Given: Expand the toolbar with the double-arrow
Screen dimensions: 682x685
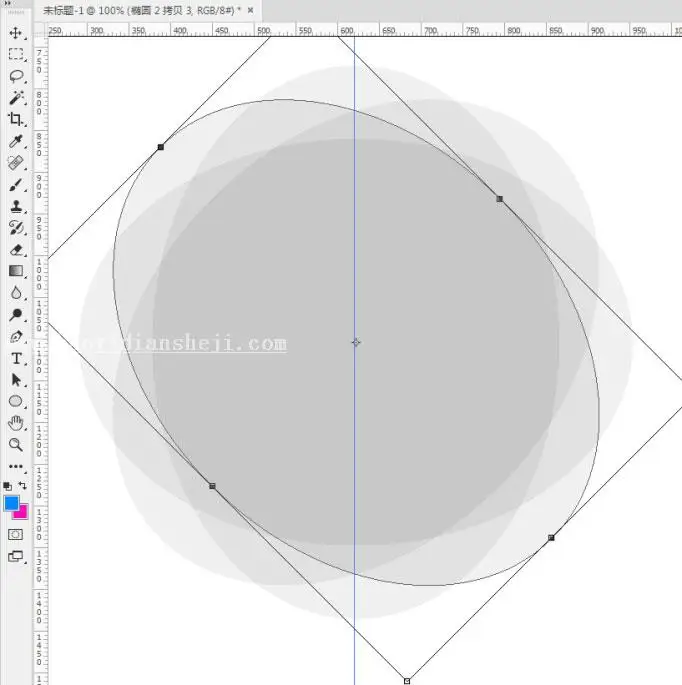Looking at the screenshot, I should point(7,3).
